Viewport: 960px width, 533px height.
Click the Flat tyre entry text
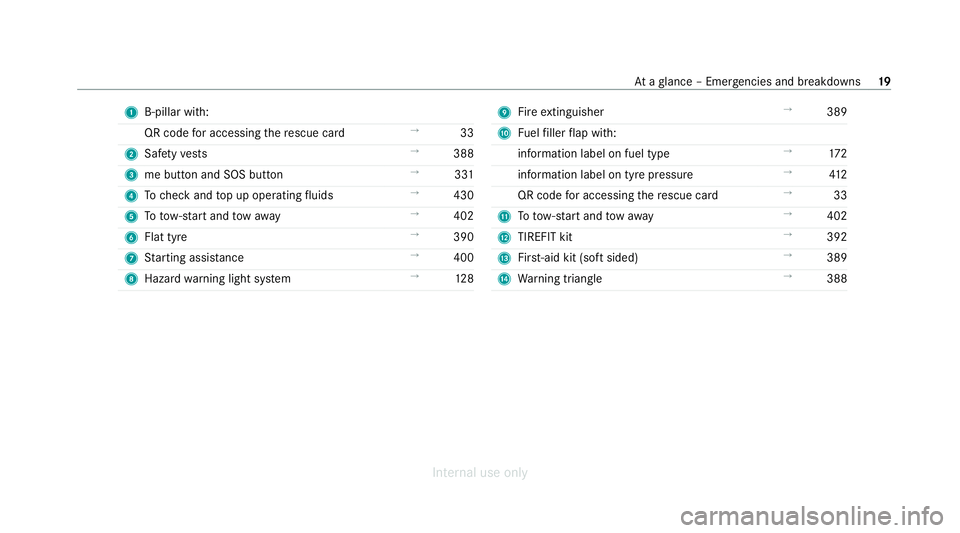[x=166, y=237]
